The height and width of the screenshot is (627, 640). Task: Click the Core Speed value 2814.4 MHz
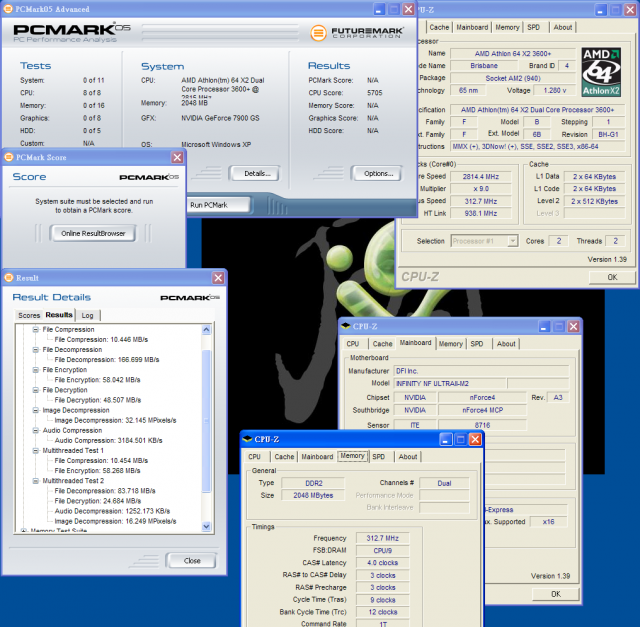(481, 176)
